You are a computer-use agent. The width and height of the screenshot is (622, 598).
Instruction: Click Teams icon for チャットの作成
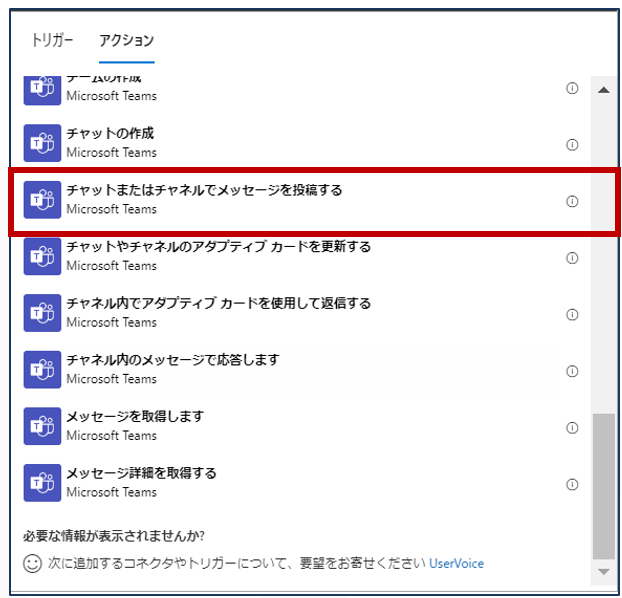[x=42, y=143]
